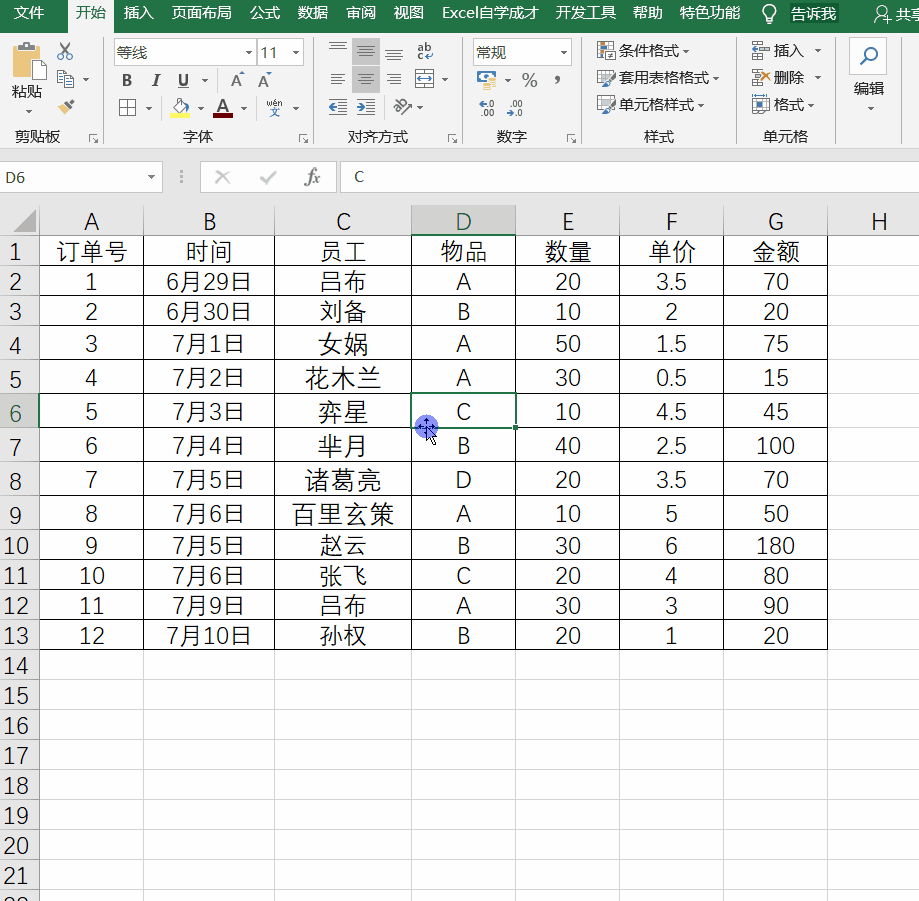
Task: Select column D header
Action: tap(463, 221)
